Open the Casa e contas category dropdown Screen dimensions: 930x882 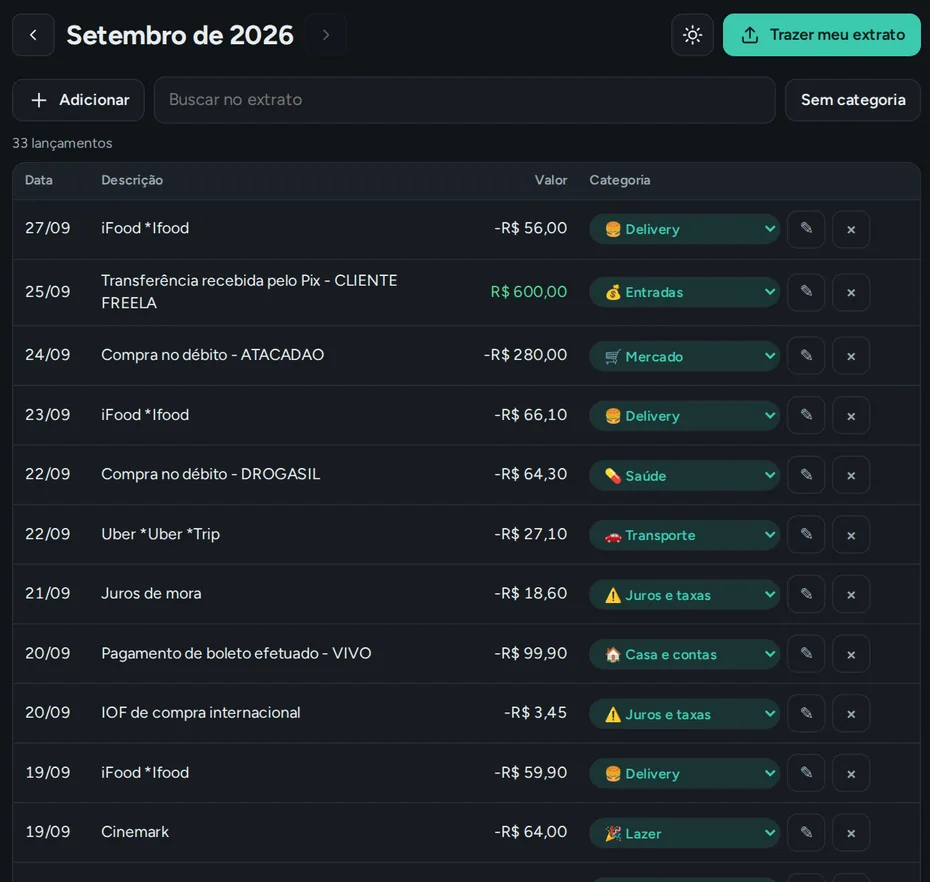(x=684, y=654)
